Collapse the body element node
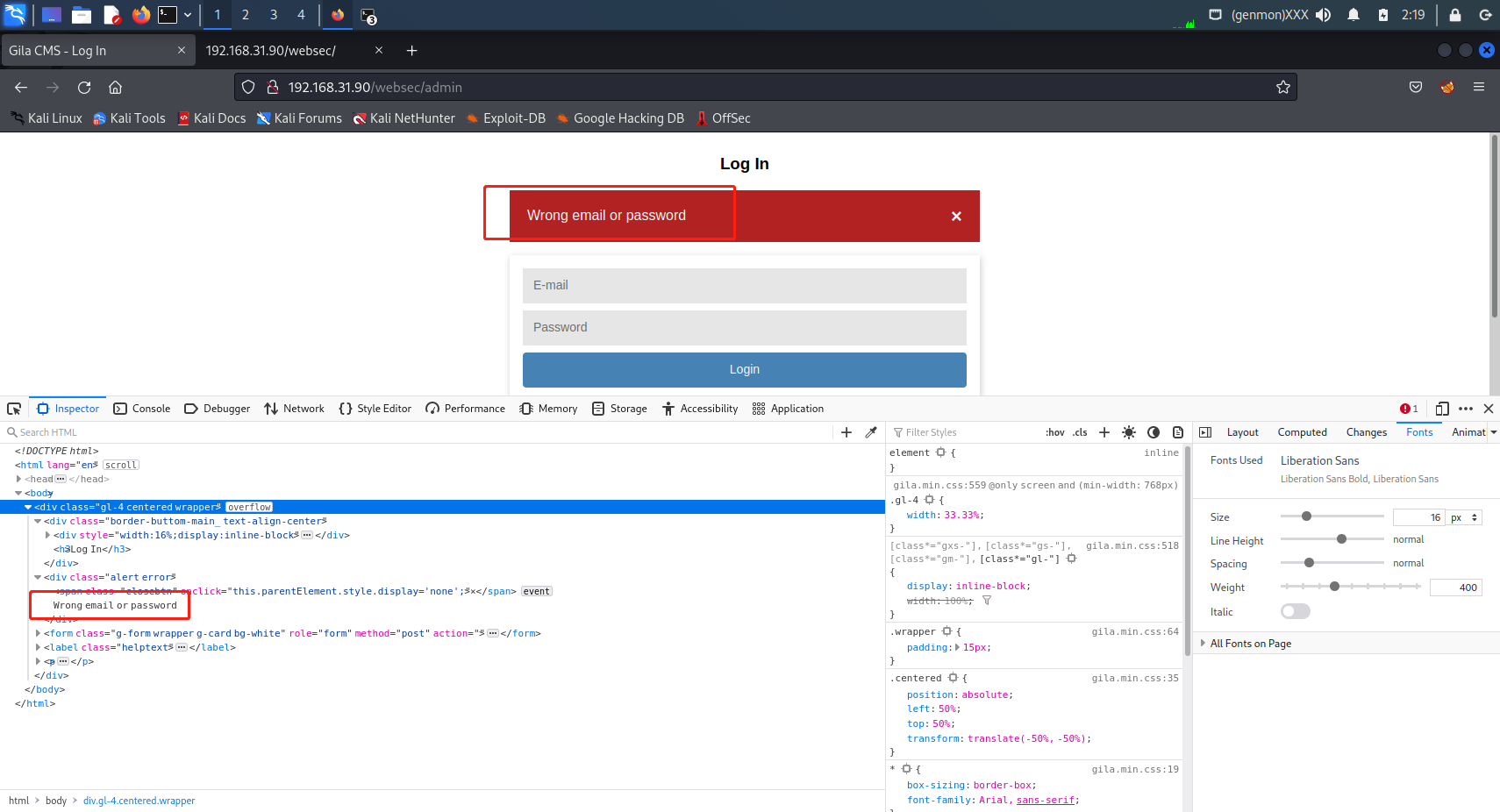 pyautogui.click(x=18, y=493)
